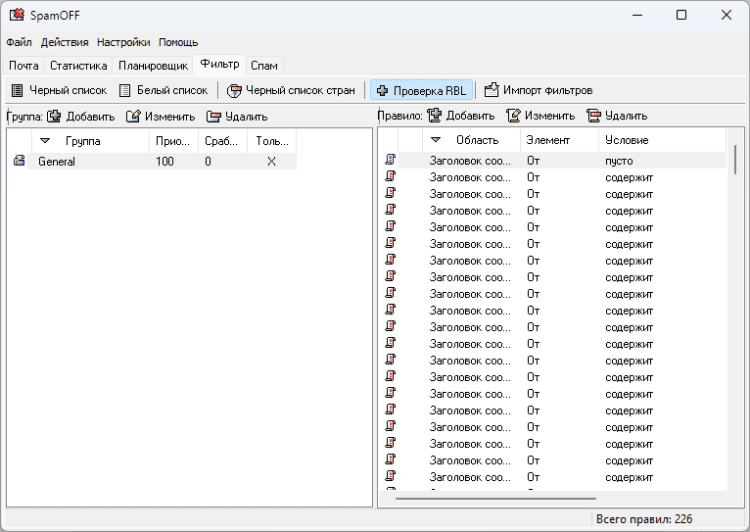Click Изменить in the Группа toolbar
The width and height of the screenshot is (750, 532).
pos(161,116)
